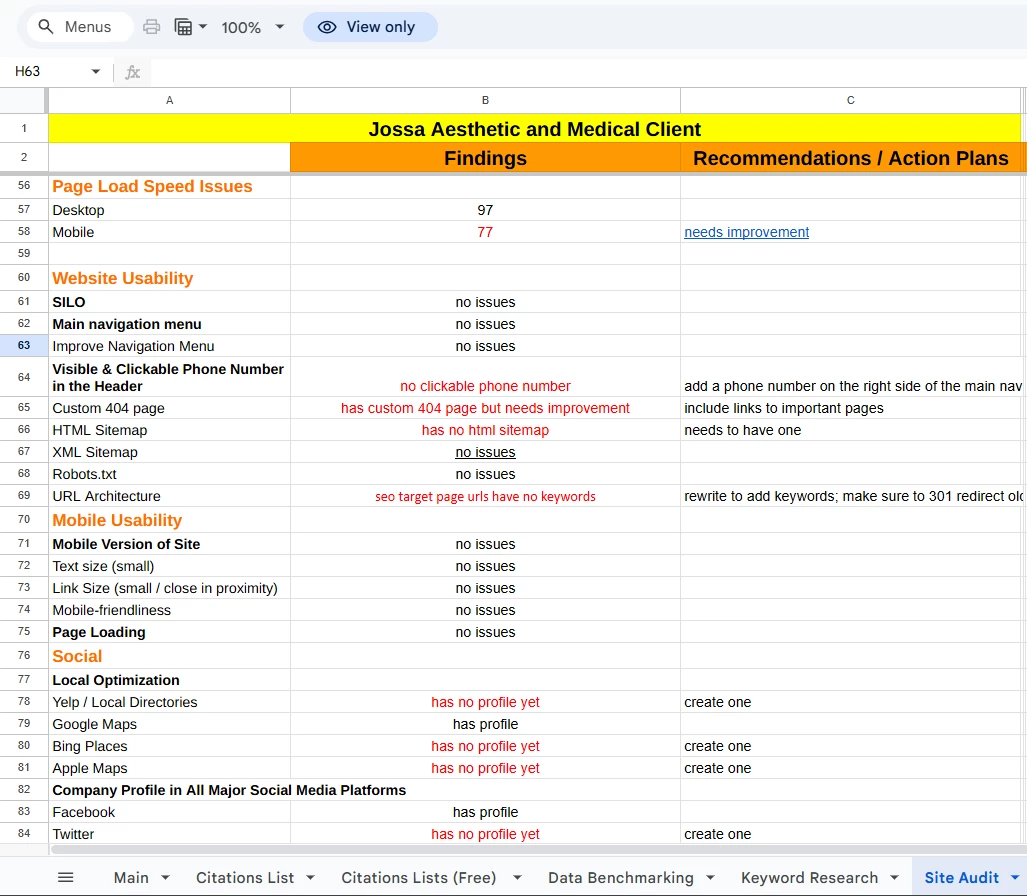Select the Page Loading cell
This screenshot has width=1027, height=896.
coord(170,632)
